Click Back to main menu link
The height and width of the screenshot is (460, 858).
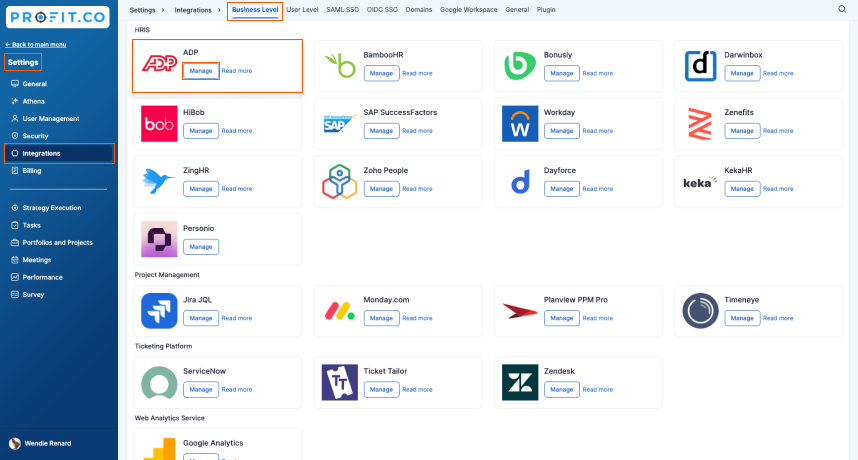36,44
